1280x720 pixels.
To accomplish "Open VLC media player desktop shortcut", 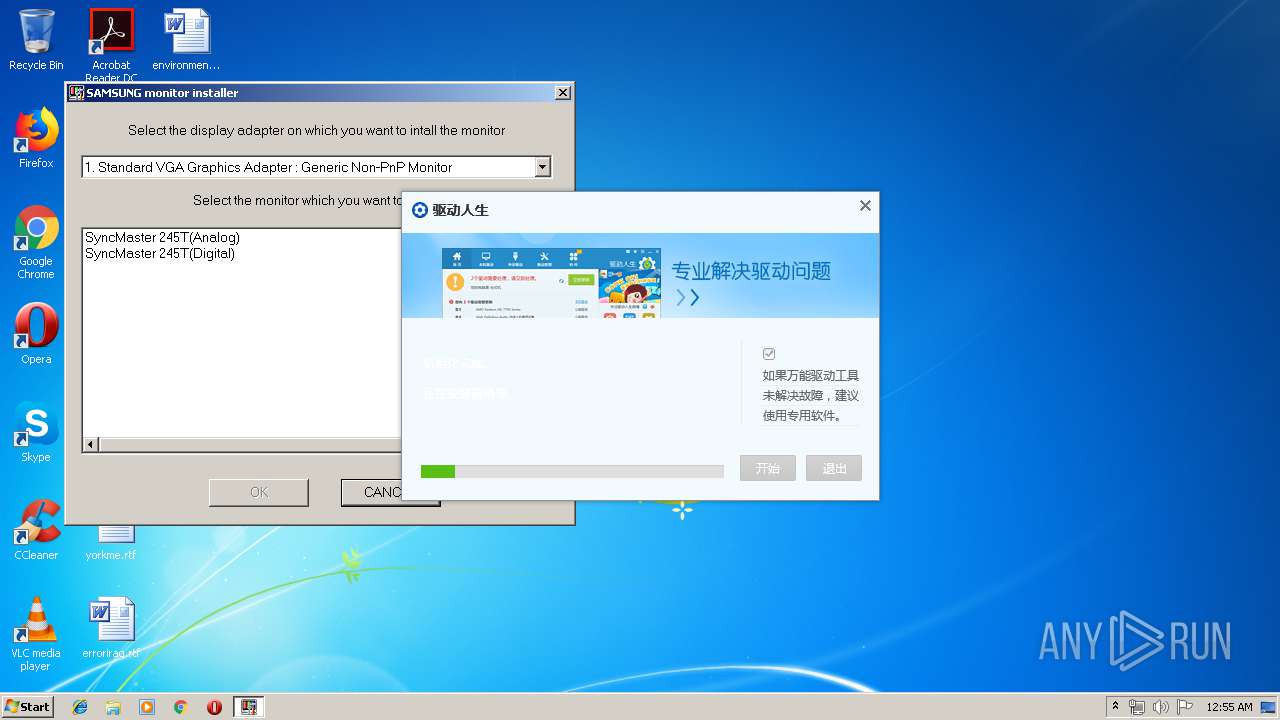I will (36, 634).
